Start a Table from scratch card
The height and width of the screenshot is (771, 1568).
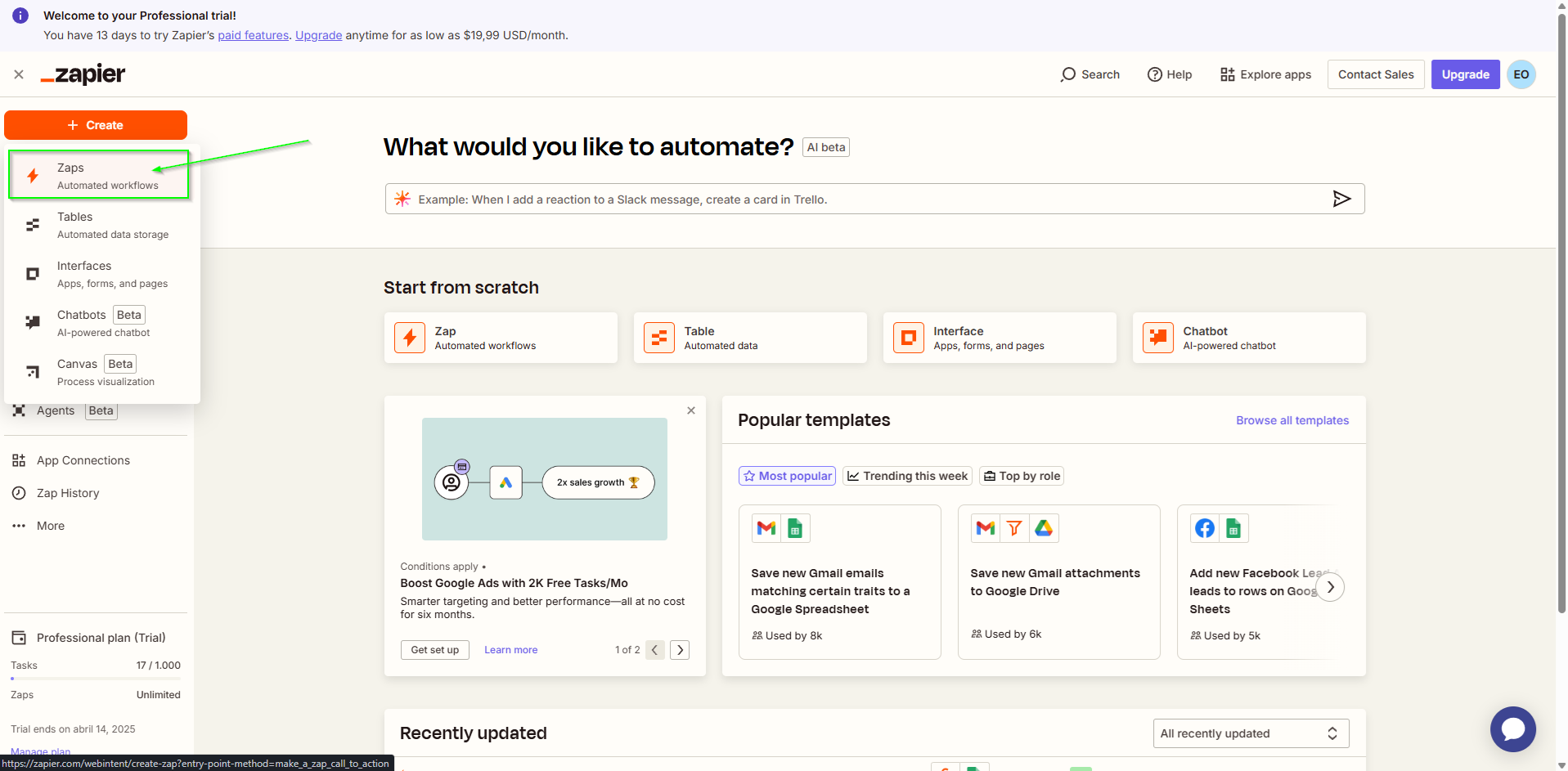pyautogui.click(x=750, y=338)
